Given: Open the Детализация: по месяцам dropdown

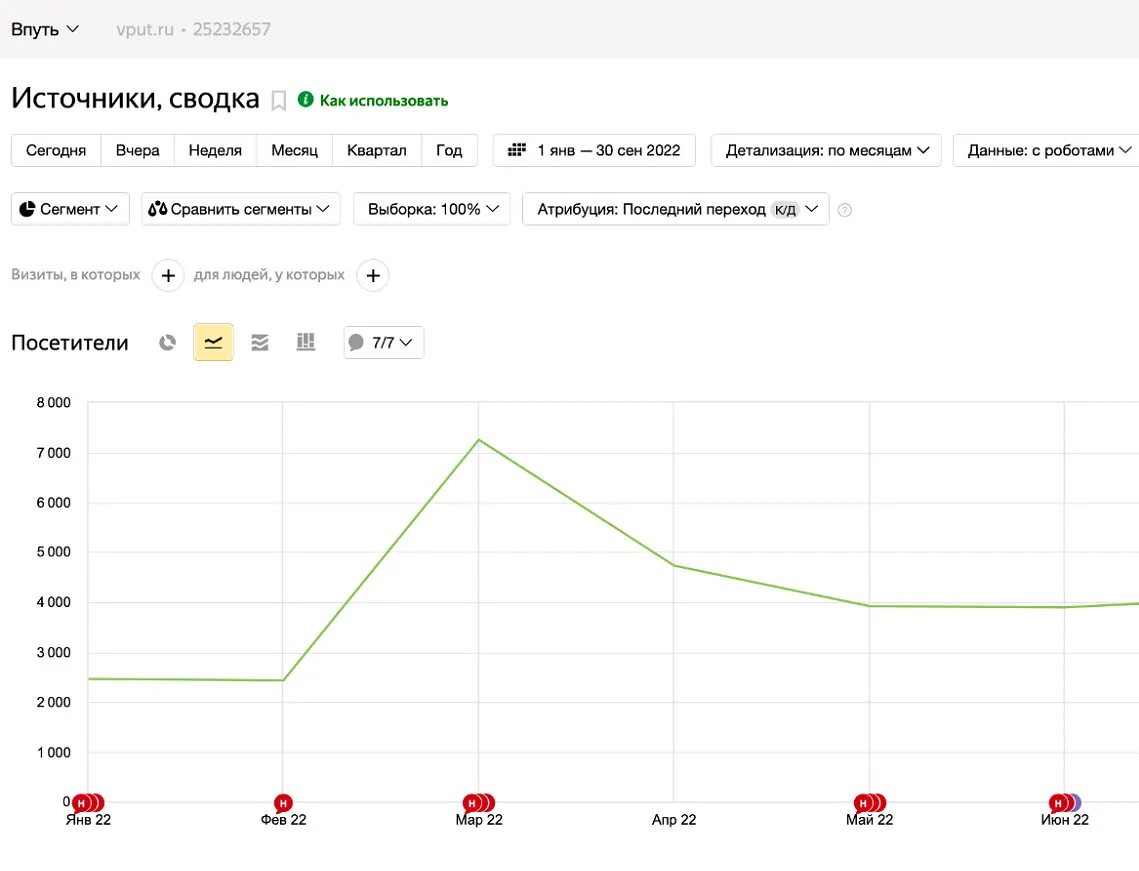Looking at the screenshot, I should pyautogui.click(x=827, y=150).
